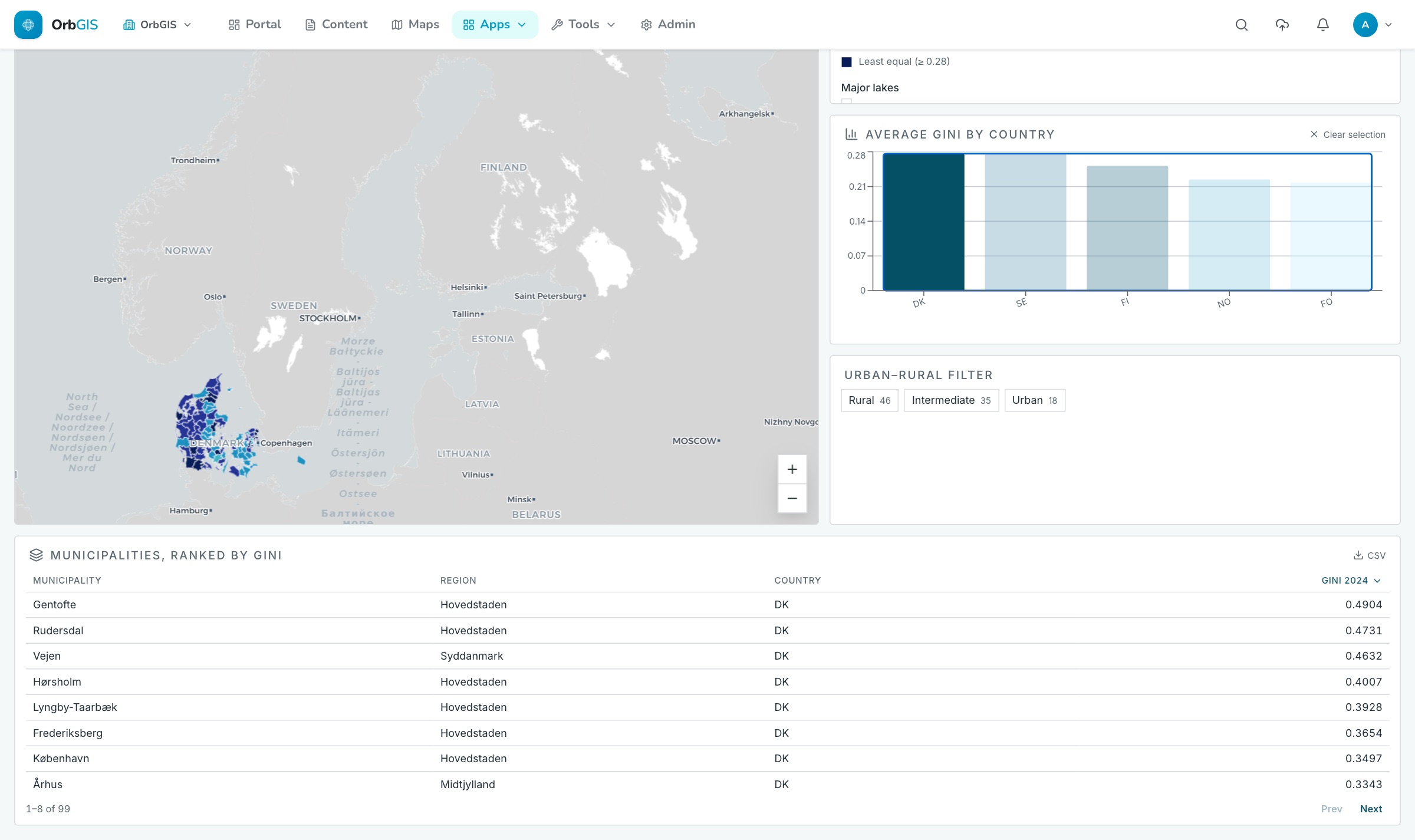Select the Rudersdal municipality row

point(707,631)
